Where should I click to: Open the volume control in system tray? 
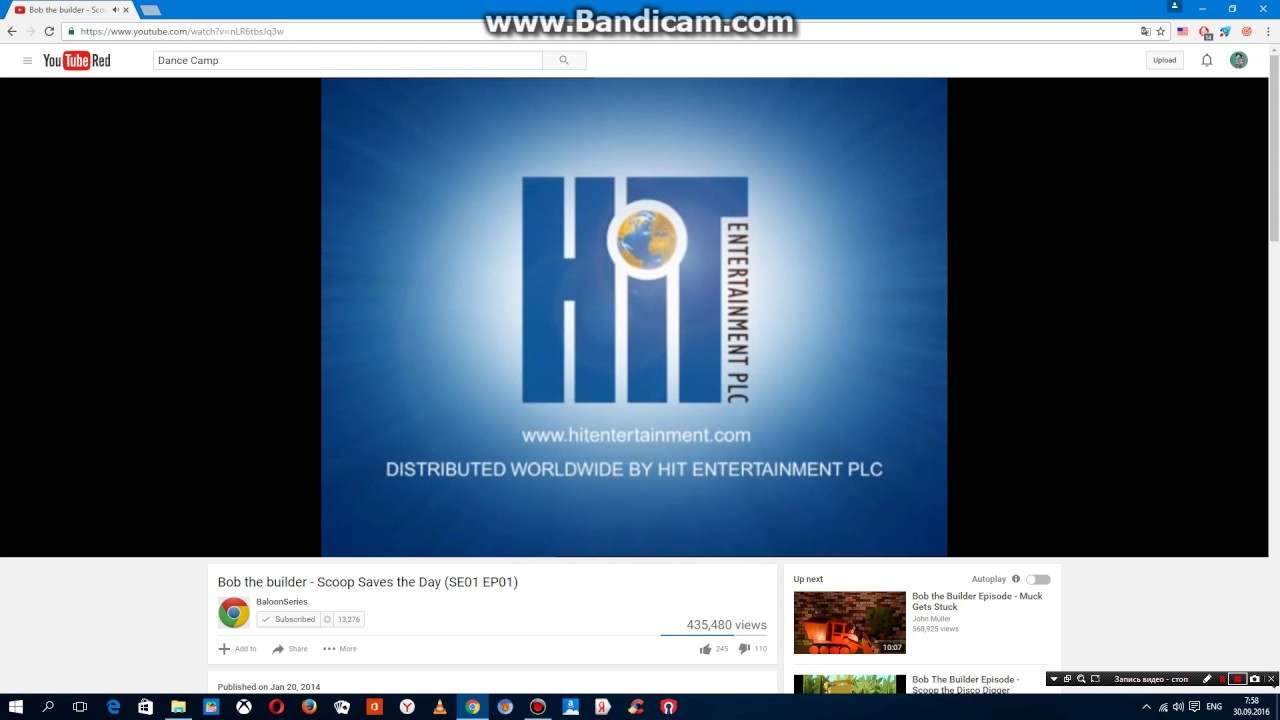click(1178, 707)
